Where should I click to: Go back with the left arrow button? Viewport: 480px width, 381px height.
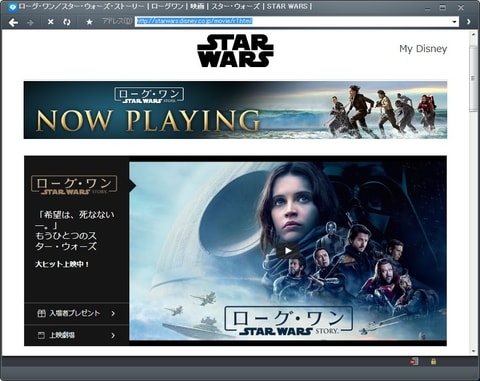pyautogui.click(x=13, y=22)
